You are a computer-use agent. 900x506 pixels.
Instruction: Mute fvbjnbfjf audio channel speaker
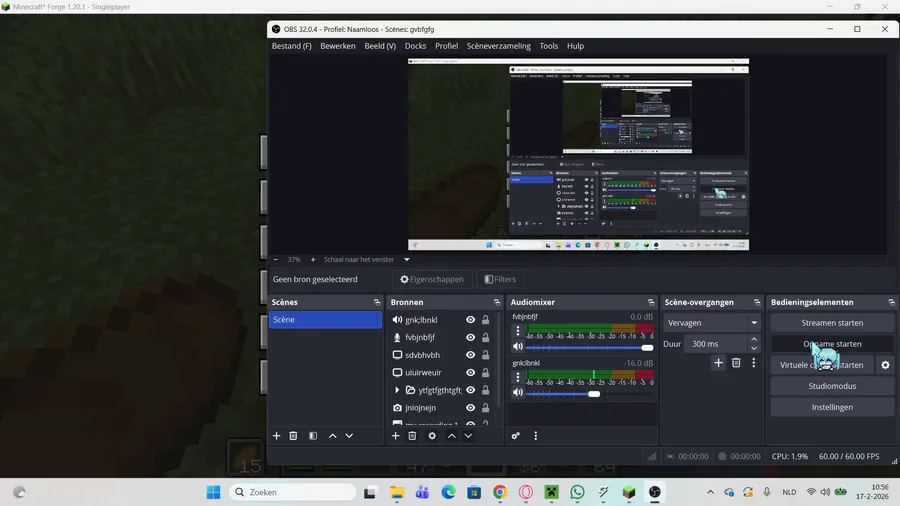click(518, 347)
